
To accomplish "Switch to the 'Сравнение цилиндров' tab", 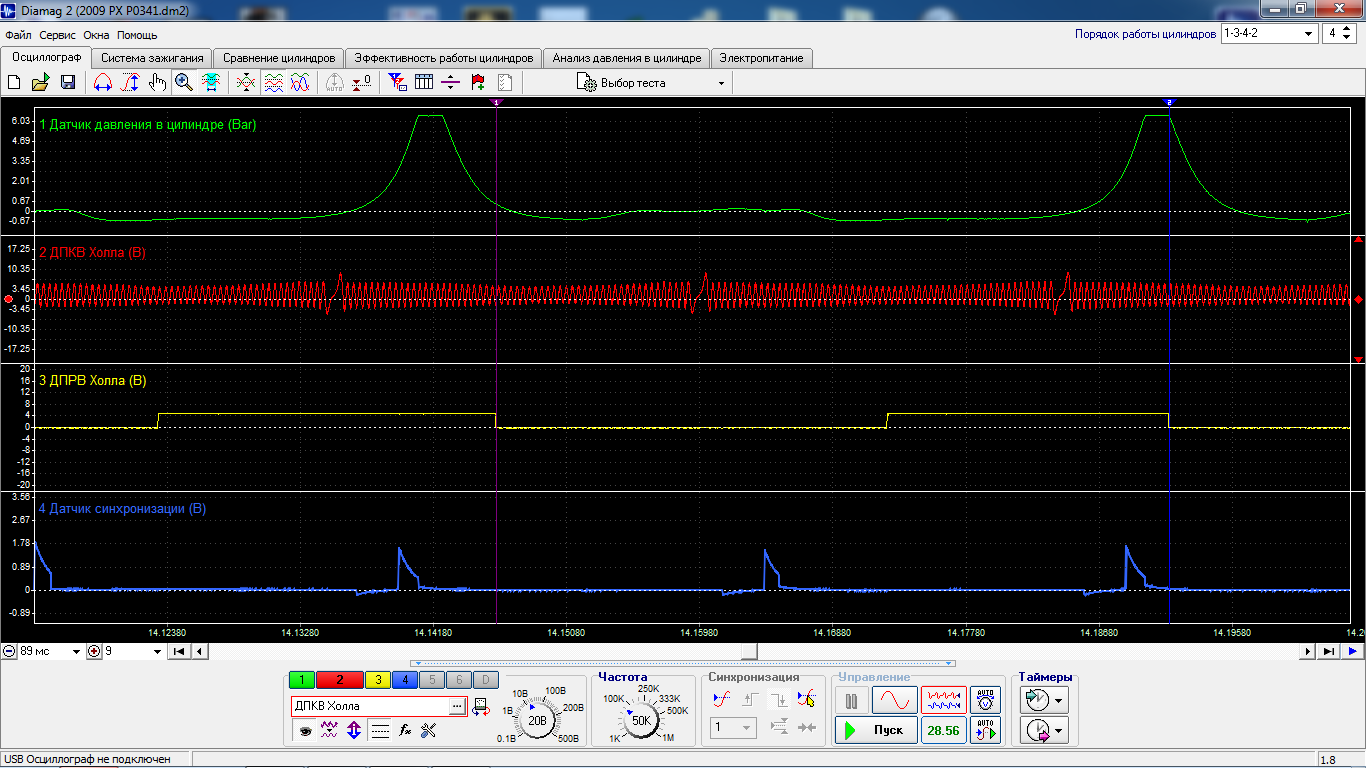I will (279, 58).
